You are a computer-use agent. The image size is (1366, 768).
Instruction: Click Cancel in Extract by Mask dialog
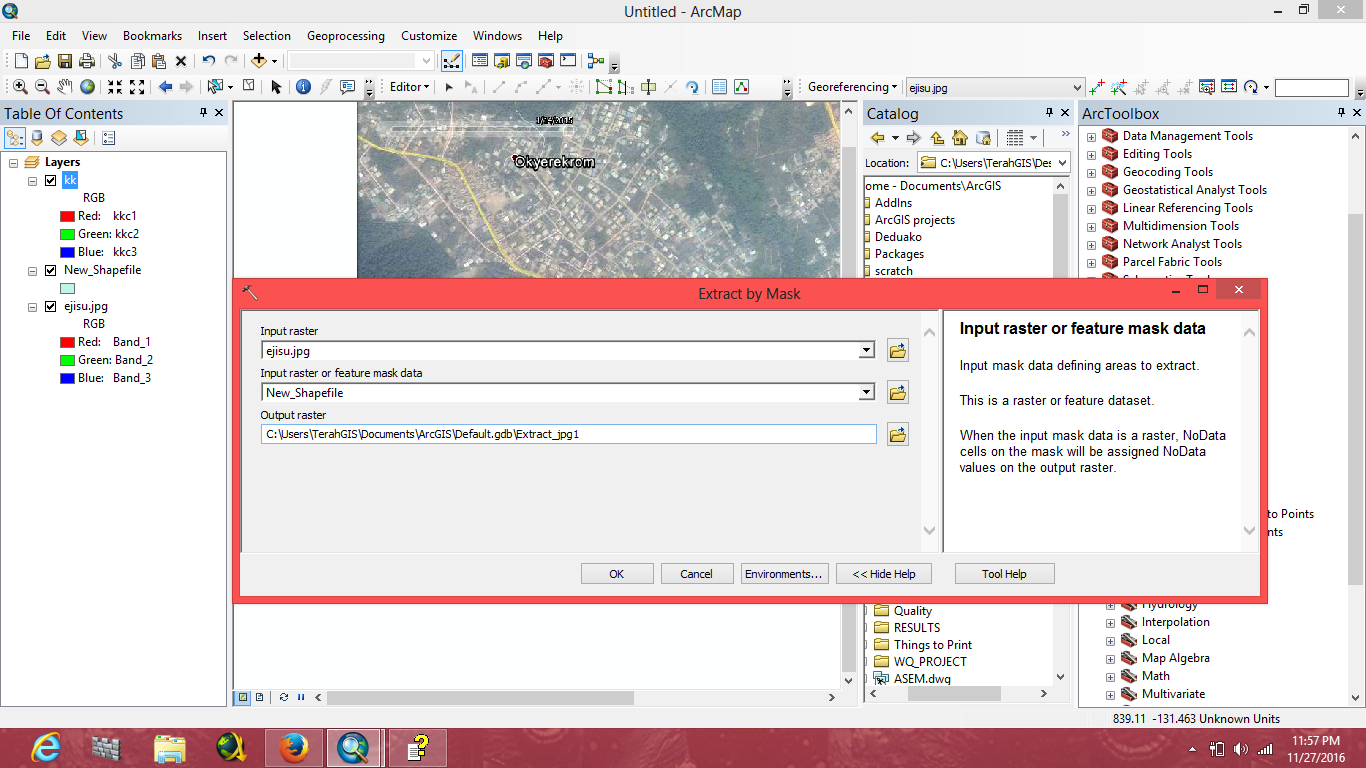point(697,574)
